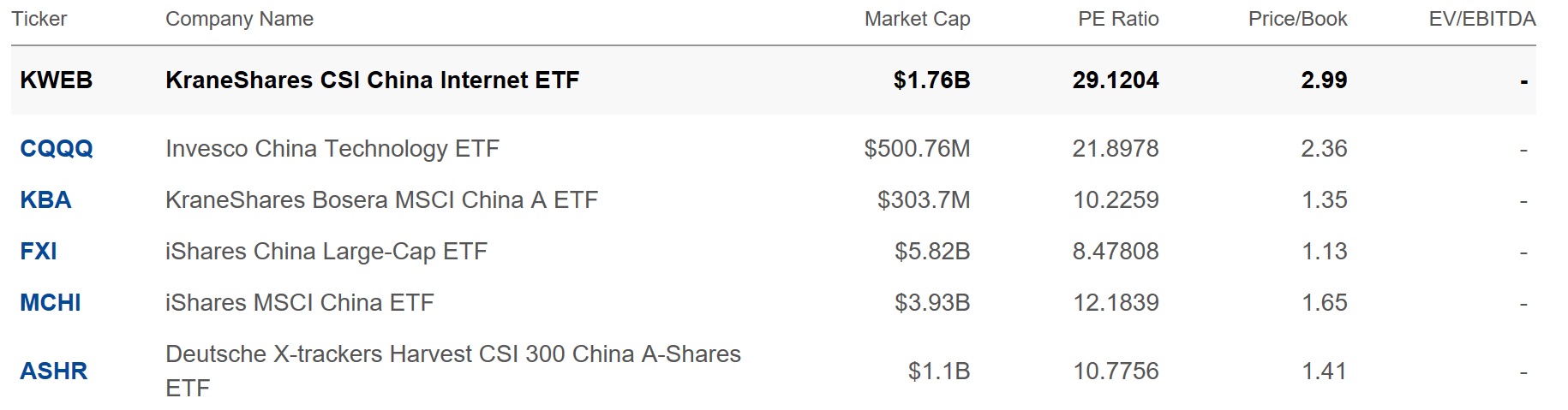Viewport: 1568px width, 410px height.
Task: Select KraneShares CSI China Internet ETF name
Action: coord(373,80)
